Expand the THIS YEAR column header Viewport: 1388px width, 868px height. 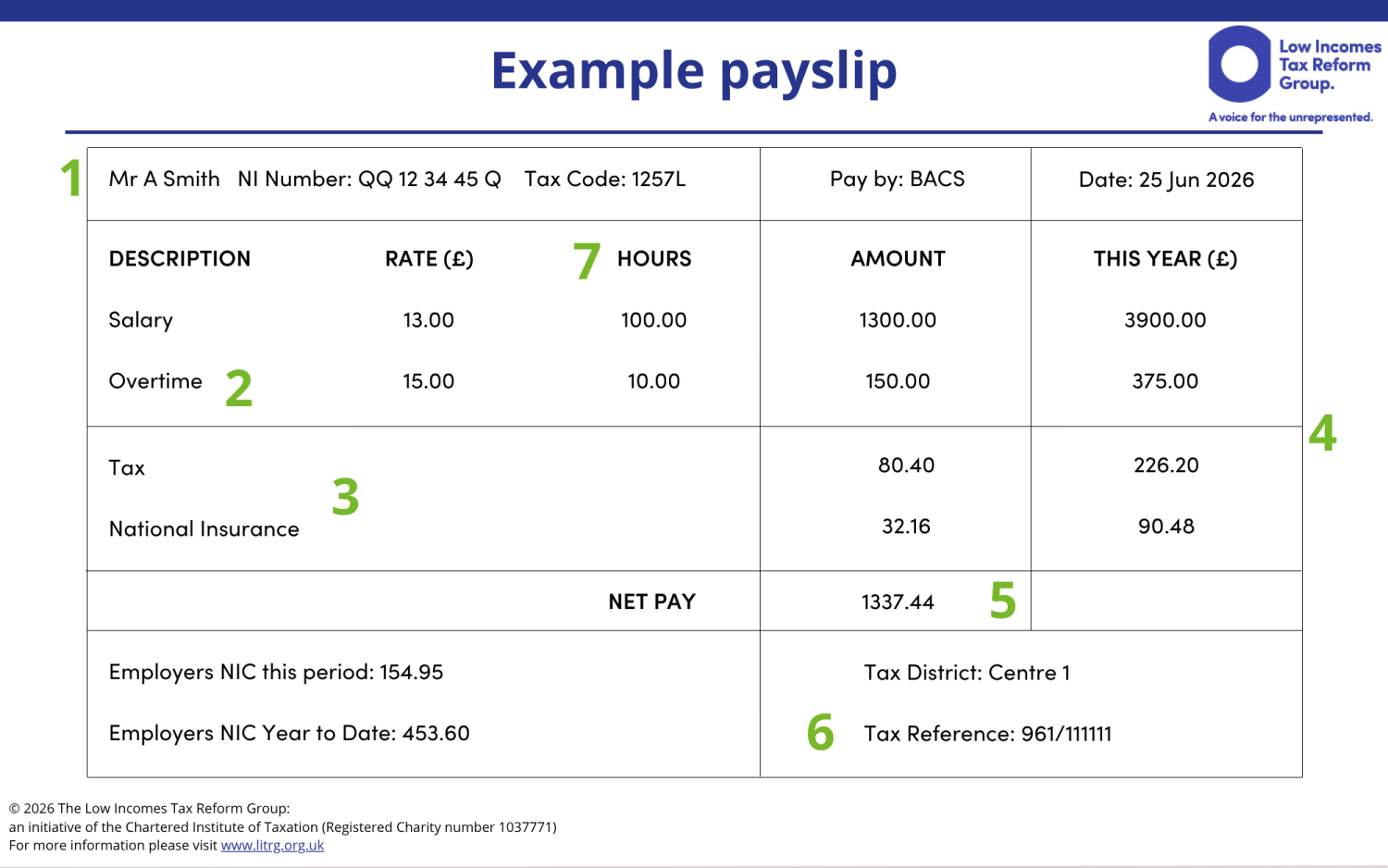click(x=1165, y=259)
